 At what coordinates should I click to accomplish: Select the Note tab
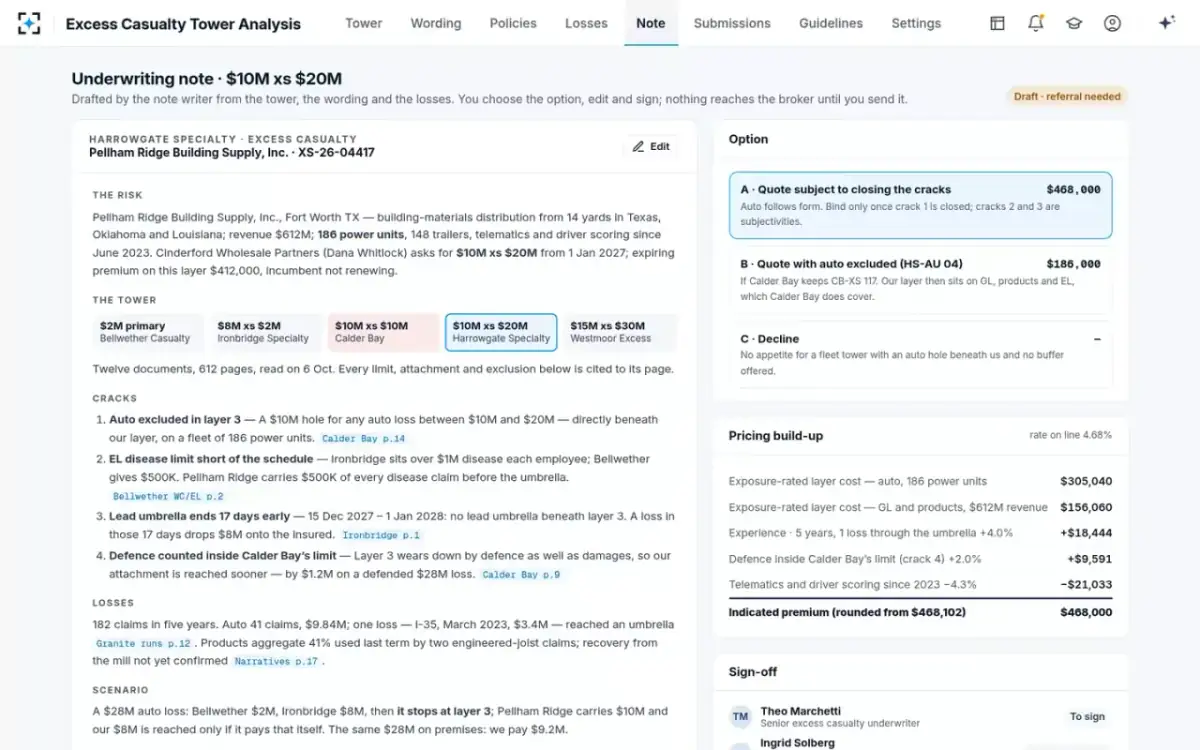(651, 23)
